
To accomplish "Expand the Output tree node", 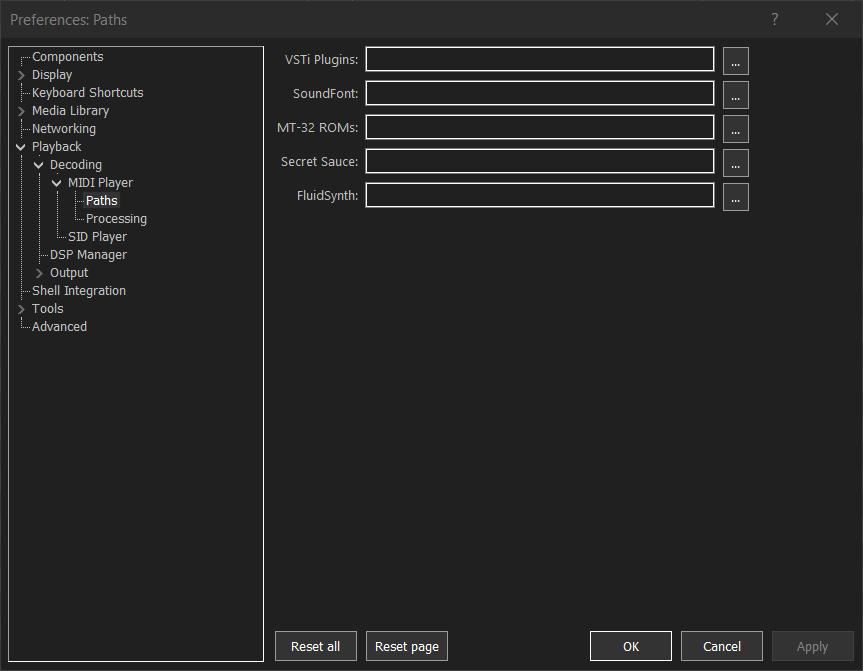I will click(x=39, y=273).
